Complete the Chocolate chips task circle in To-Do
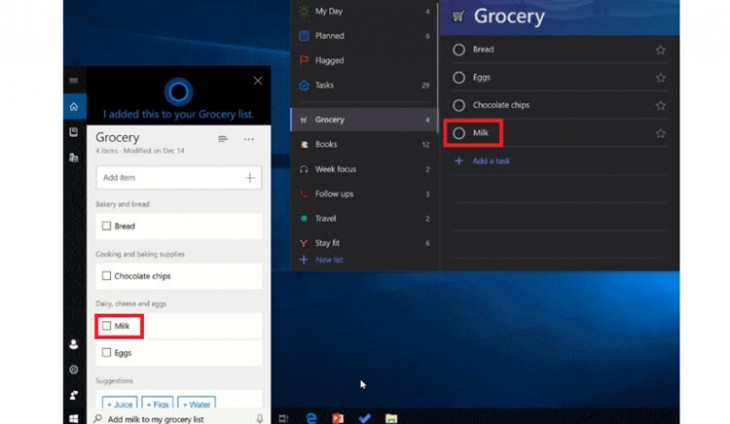 [459, 106]
